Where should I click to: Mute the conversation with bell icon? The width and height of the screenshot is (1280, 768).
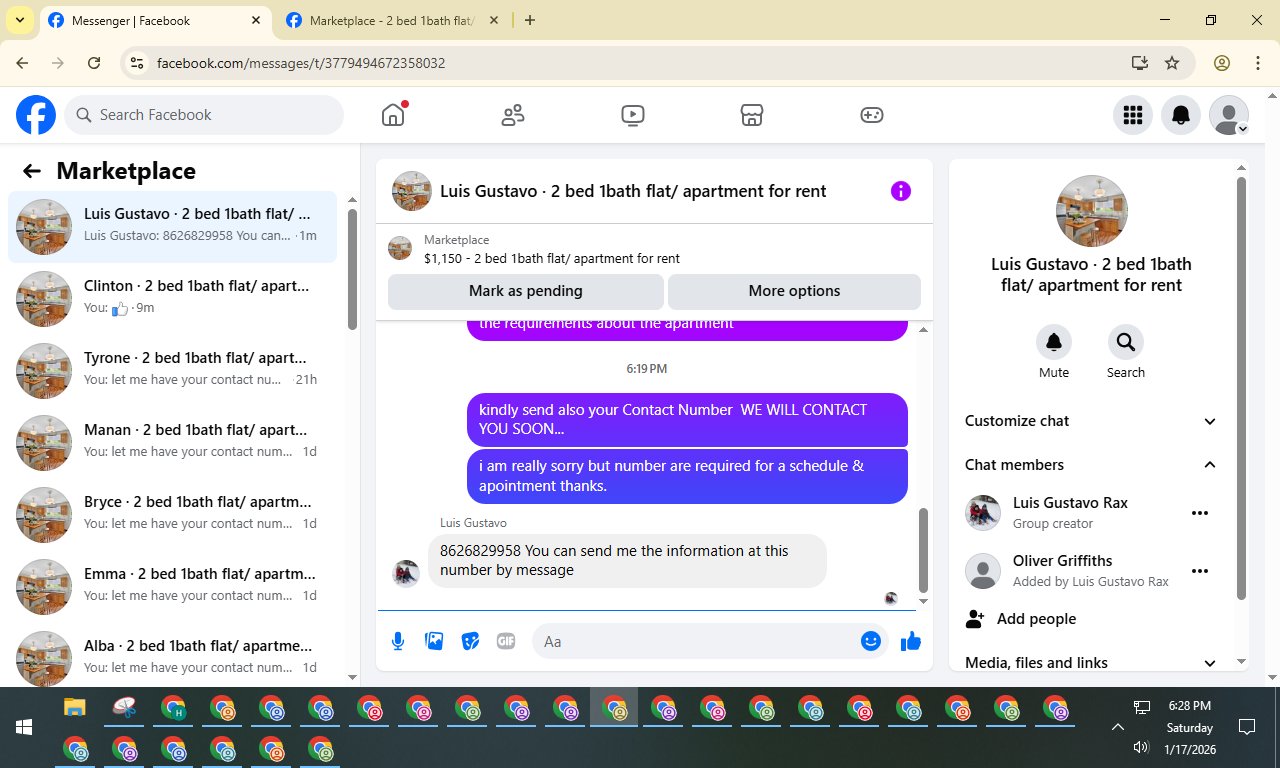(x=1054, y=342)
